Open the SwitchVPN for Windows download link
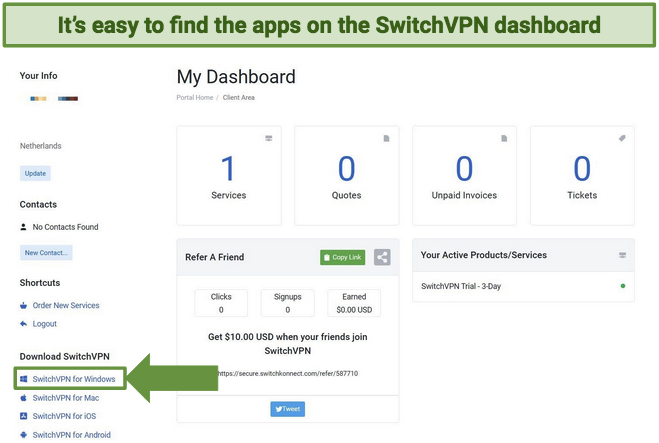 [74, 379]
